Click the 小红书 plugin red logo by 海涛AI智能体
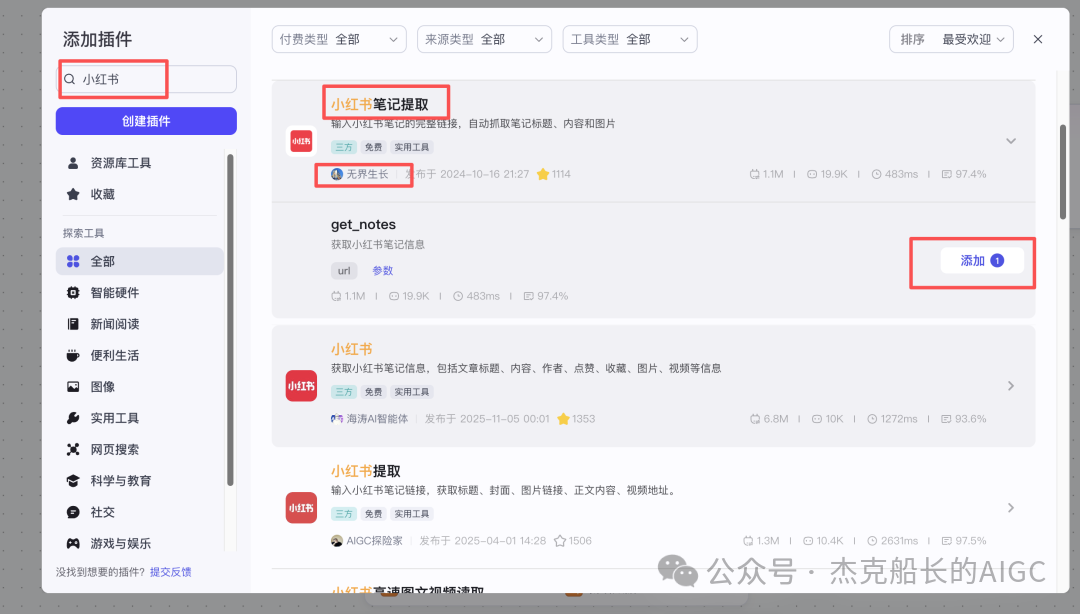Screen dimensions: 1080x614 (301, 386)
